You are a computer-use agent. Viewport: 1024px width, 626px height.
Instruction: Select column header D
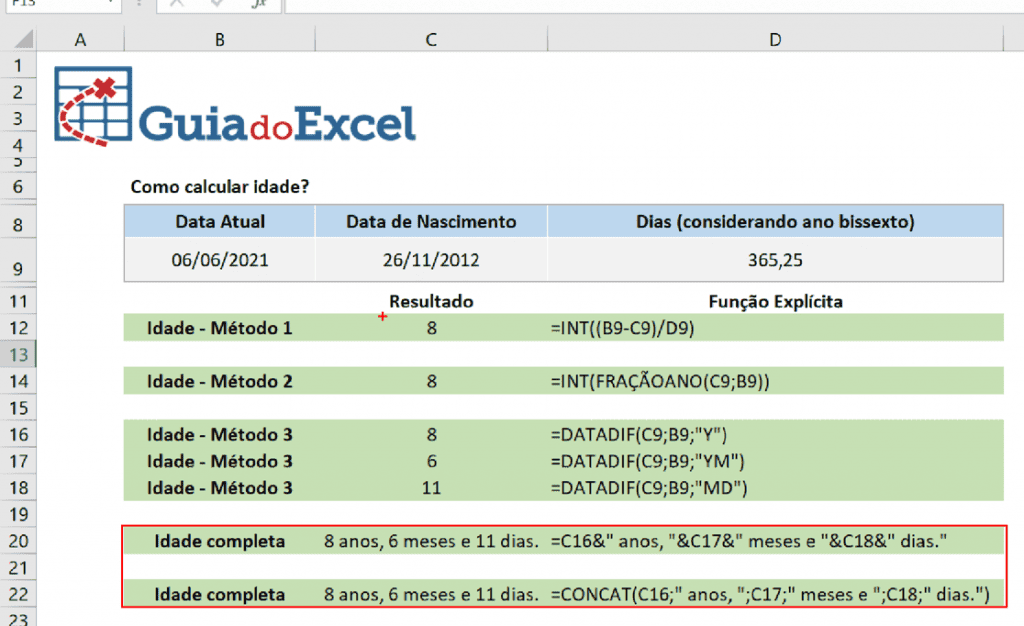[x=775, y=39]
